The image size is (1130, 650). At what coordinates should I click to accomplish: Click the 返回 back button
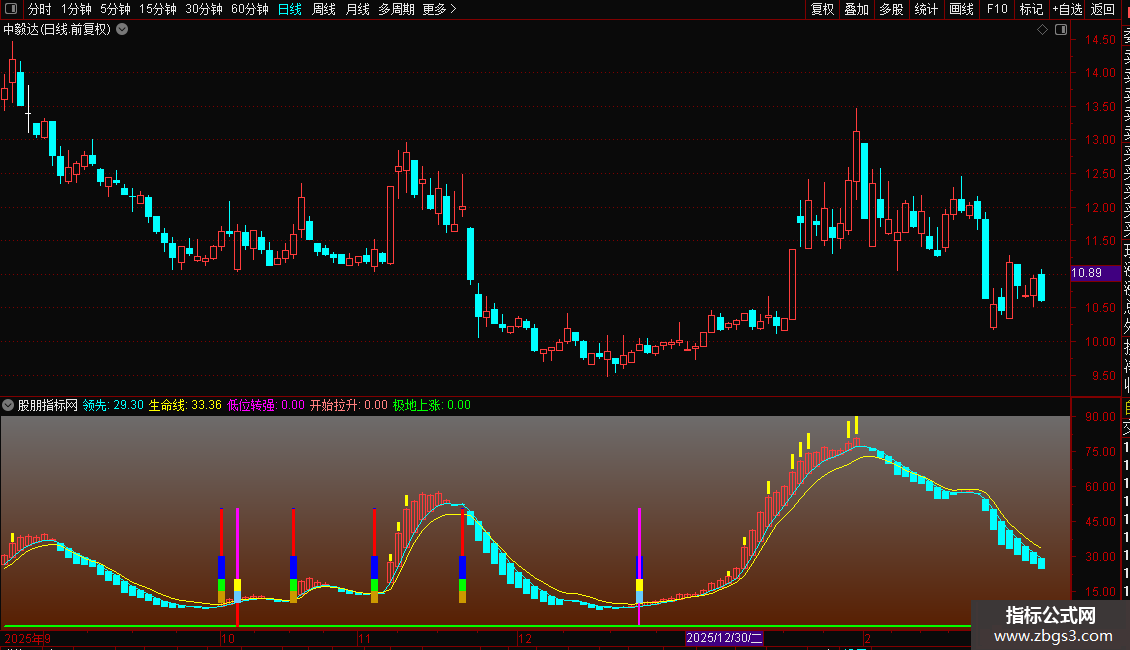tap(1103, 9)
